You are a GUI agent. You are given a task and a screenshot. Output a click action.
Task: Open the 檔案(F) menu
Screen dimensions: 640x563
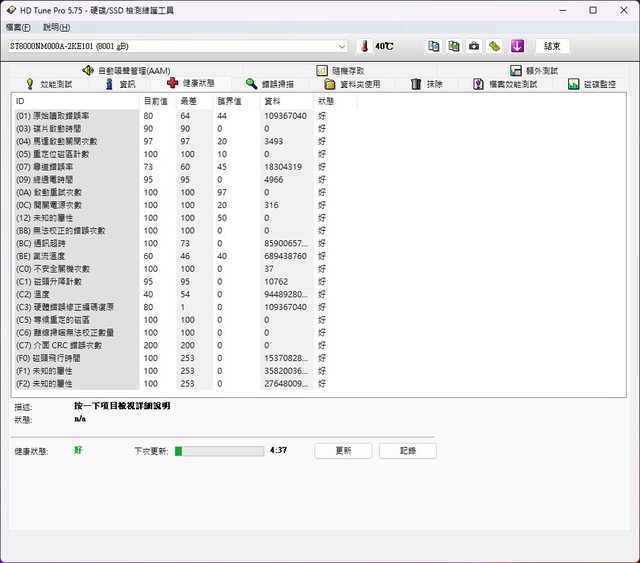19,27
